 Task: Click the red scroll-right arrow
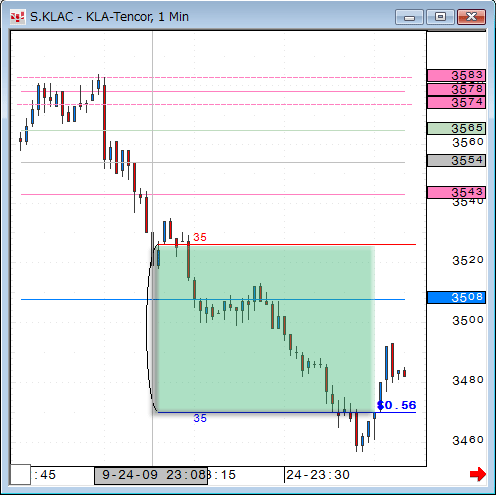[478, 474]
